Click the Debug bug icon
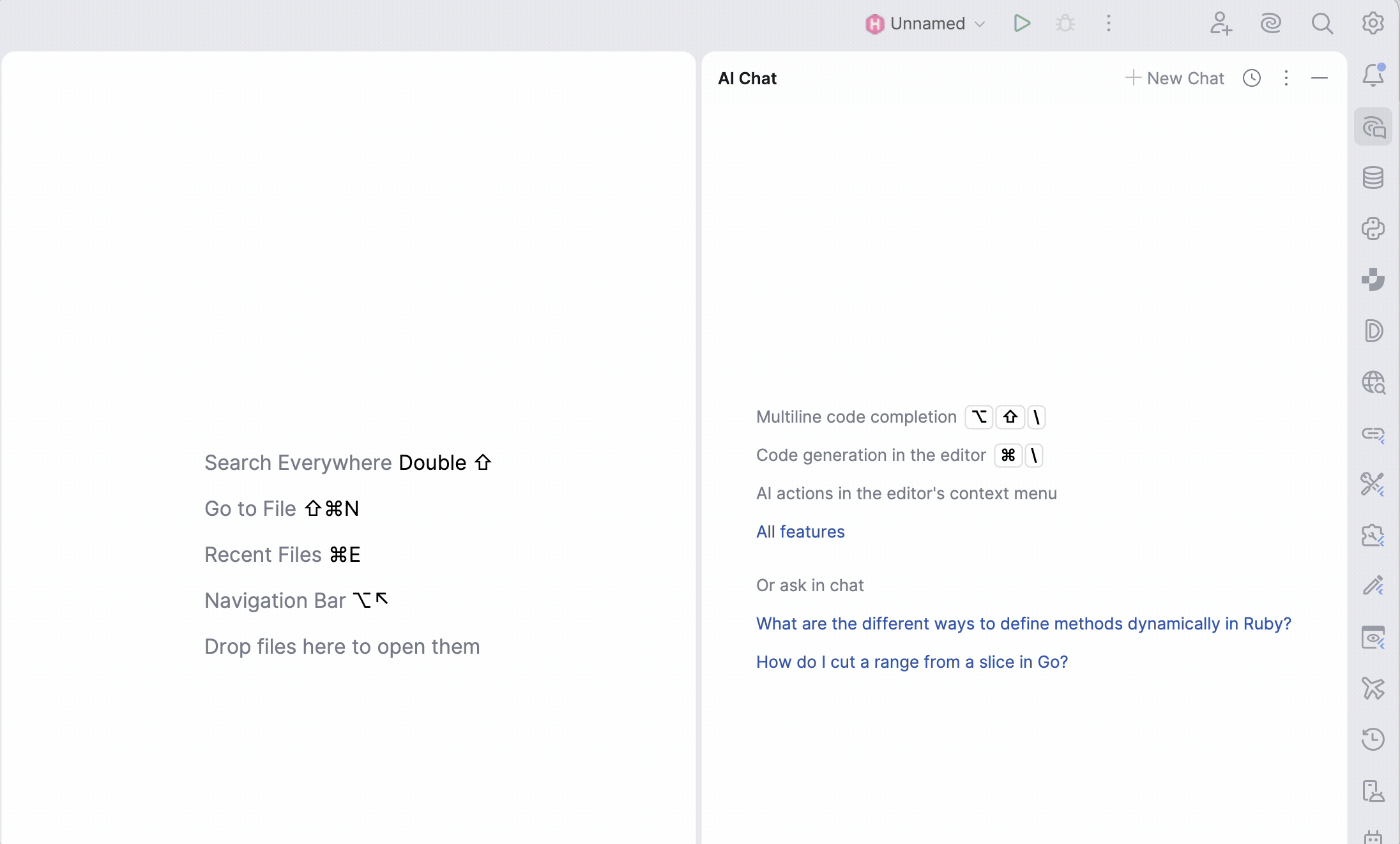 coord(1065,24)
